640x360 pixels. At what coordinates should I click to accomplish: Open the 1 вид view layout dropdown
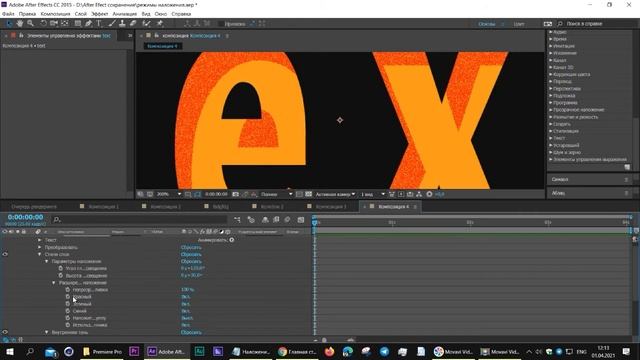tap(373, 194)
